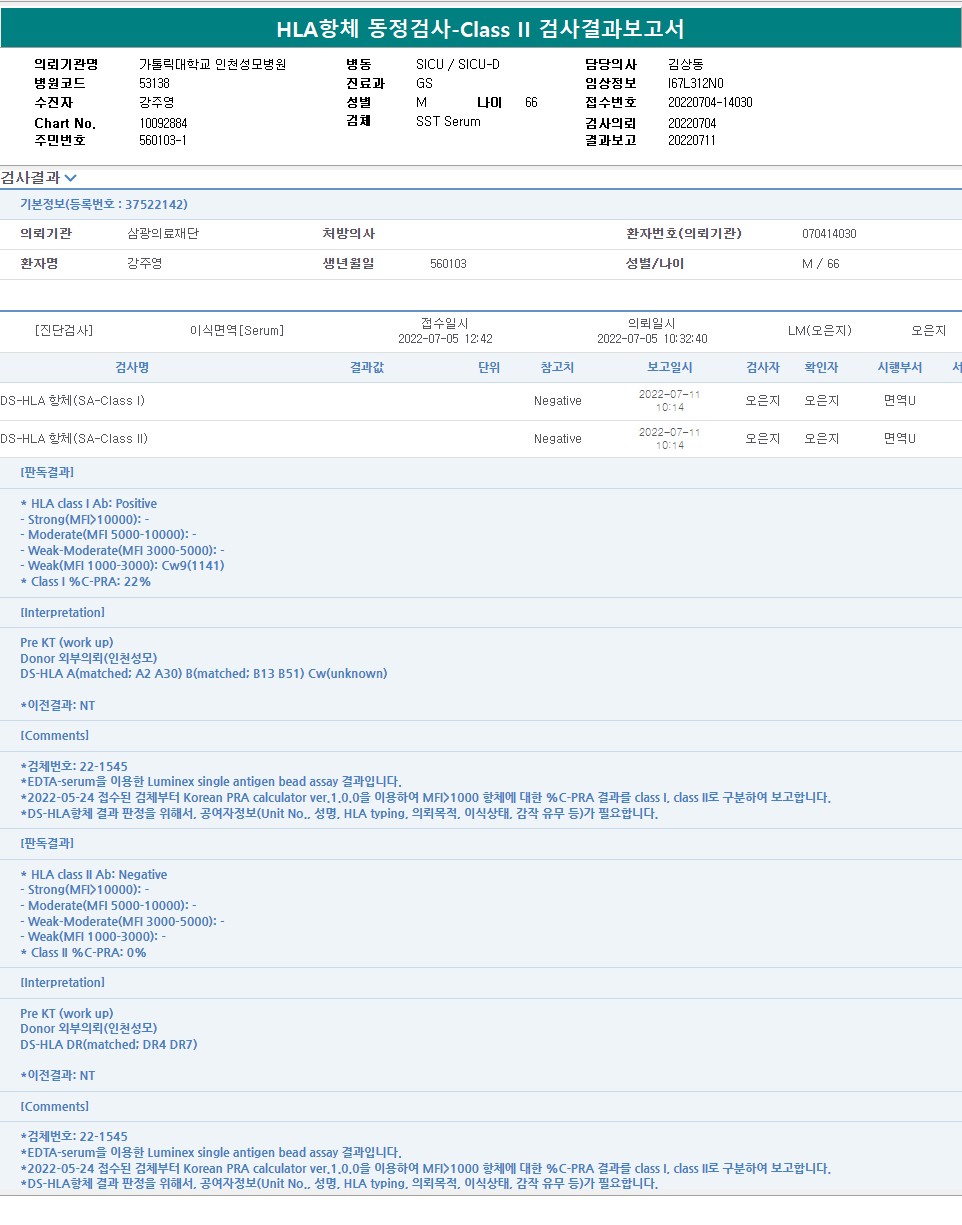Select the 'DS-HLA 항체(SA-Class I)' row name
962x1225 pixels.
[72, 401]
